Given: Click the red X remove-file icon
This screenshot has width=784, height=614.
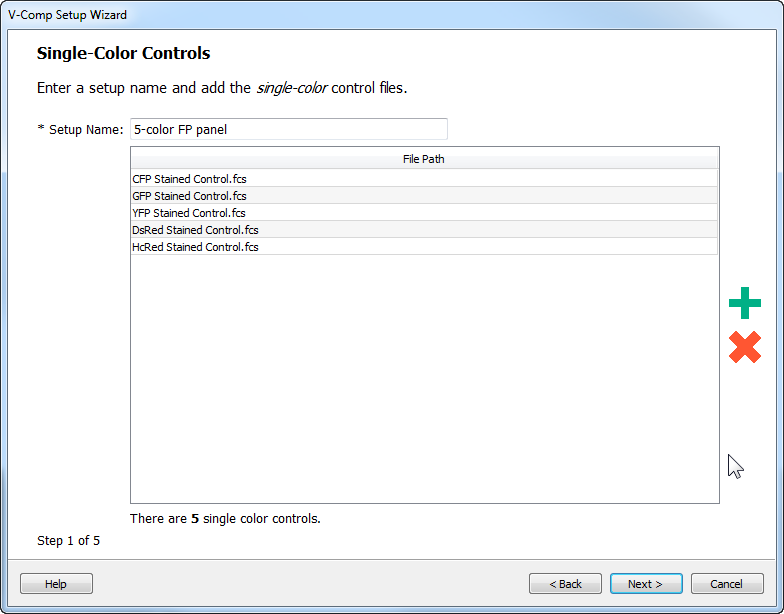Looking at the screenshot, I should tap(745, 348).
